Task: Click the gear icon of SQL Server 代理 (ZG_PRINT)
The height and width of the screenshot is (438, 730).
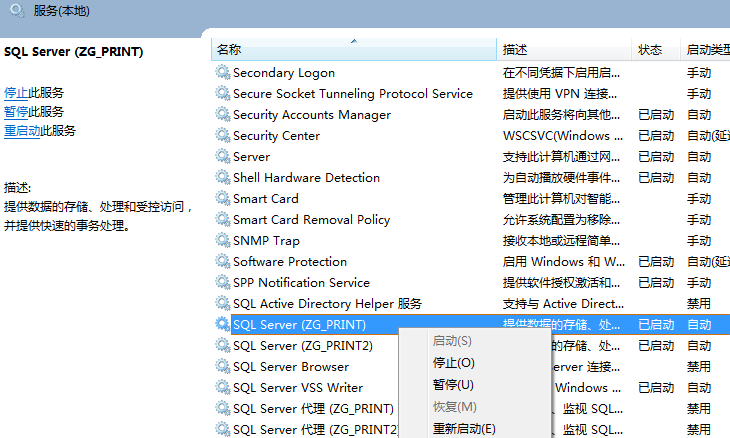Action: pyautogui.click(x=223, y=409)
